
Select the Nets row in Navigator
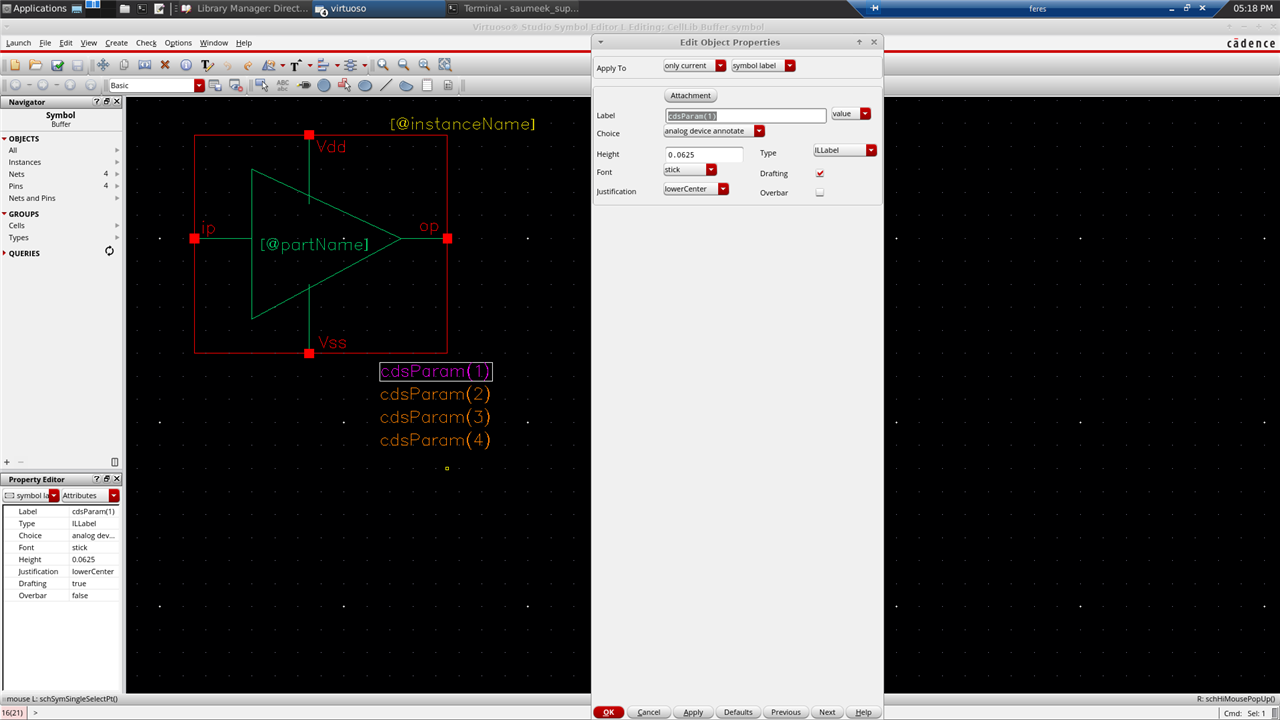[x=60, y=174]
